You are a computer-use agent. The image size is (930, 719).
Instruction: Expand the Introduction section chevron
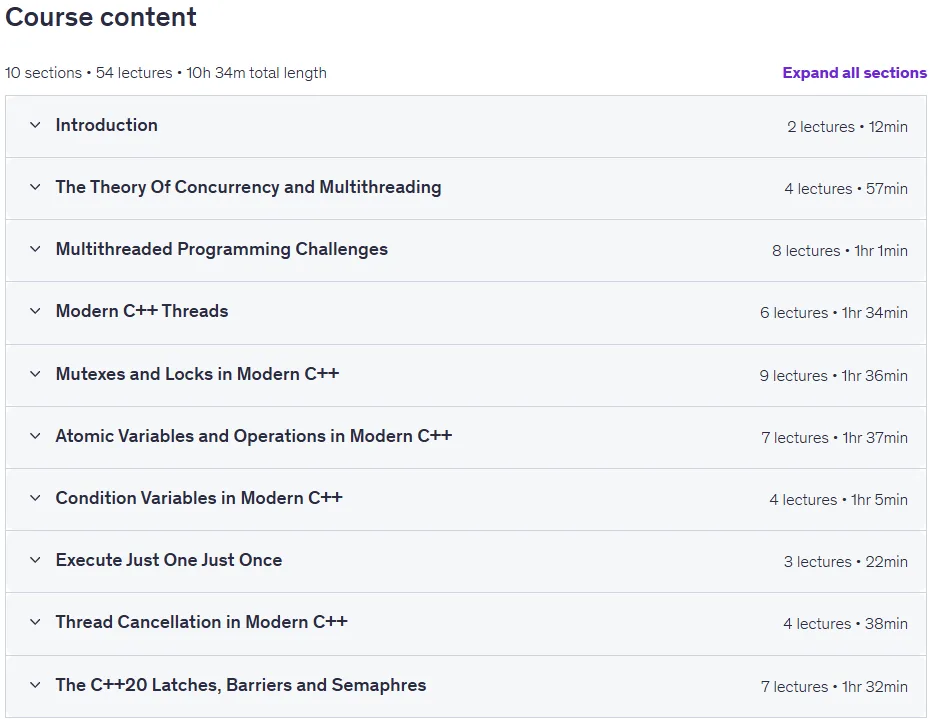click(x=35, y=125)
